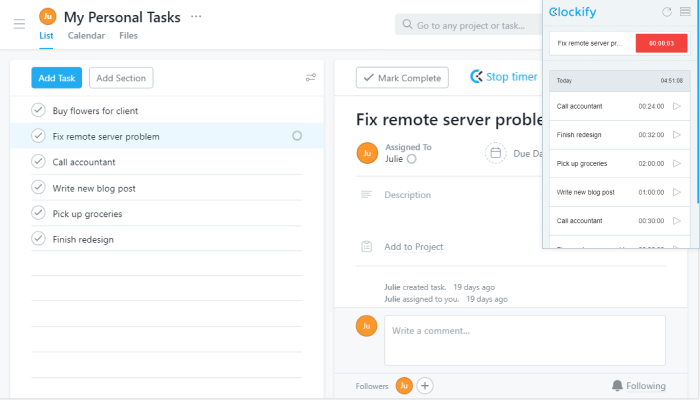Resume timer for Finish redesign entry
This screenshot has height=400, width=700.
click(677, 135)
